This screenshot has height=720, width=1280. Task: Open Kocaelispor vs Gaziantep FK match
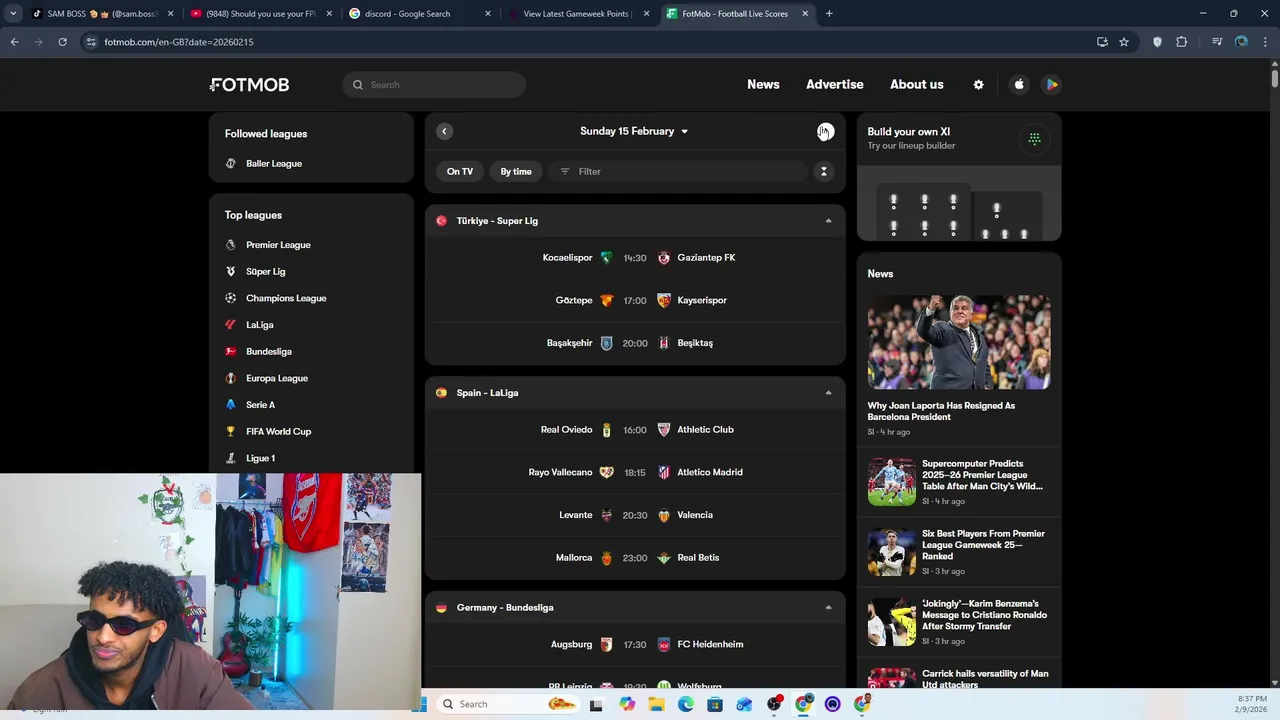(635, 258)
